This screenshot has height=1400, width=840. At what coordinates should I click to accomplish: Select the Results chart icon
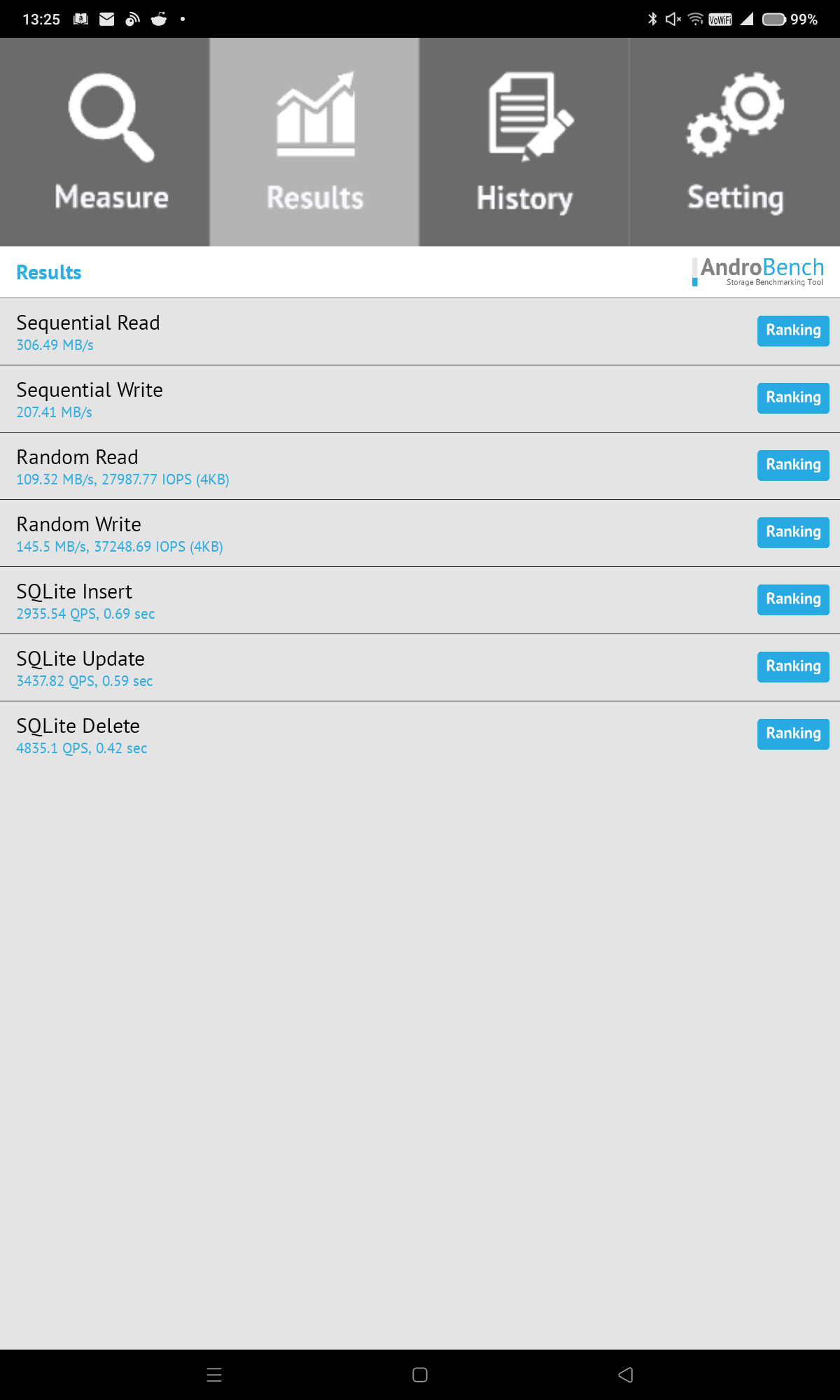click(x=316, y=114)
